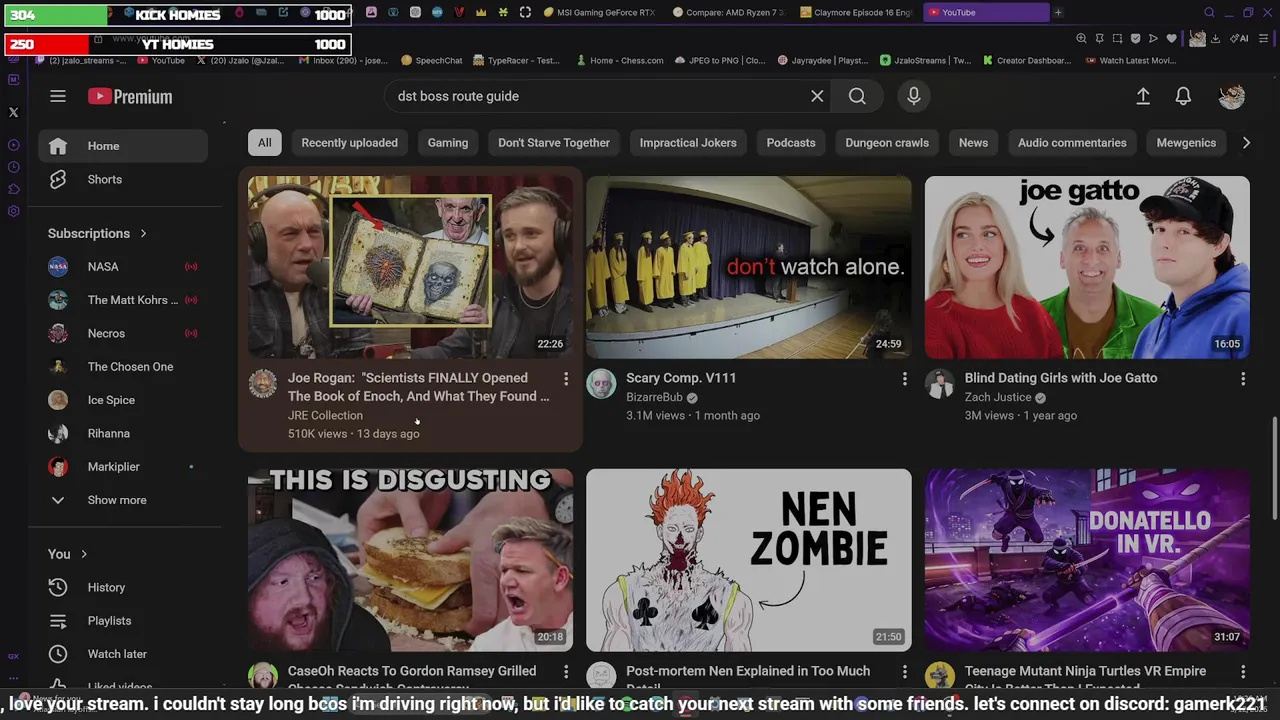The width and height of the screenshot is (1280, 720).
Task: Run search with the magnifier button
Action: click(857, 96)
